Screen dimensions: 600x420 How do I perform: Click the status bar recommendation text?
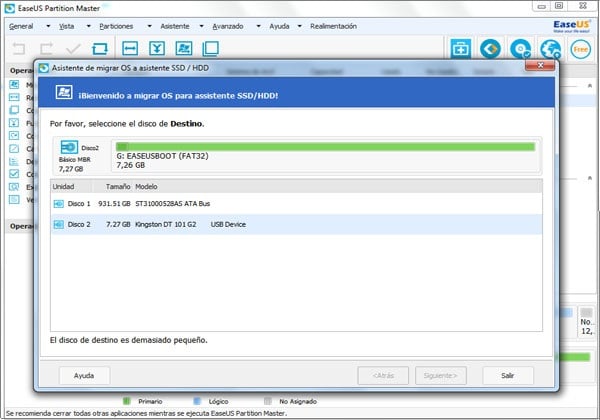click(x=146, y=413)
